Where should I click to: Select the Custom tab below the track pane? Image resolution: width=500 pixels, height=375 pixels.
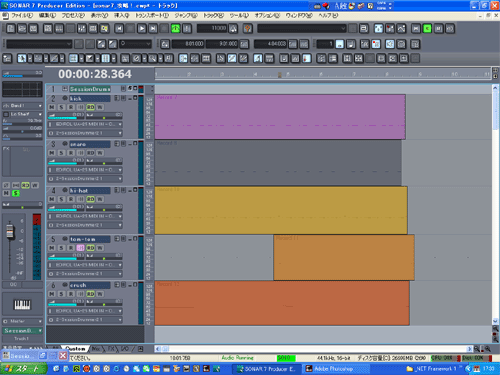click(x=76, y=349)
